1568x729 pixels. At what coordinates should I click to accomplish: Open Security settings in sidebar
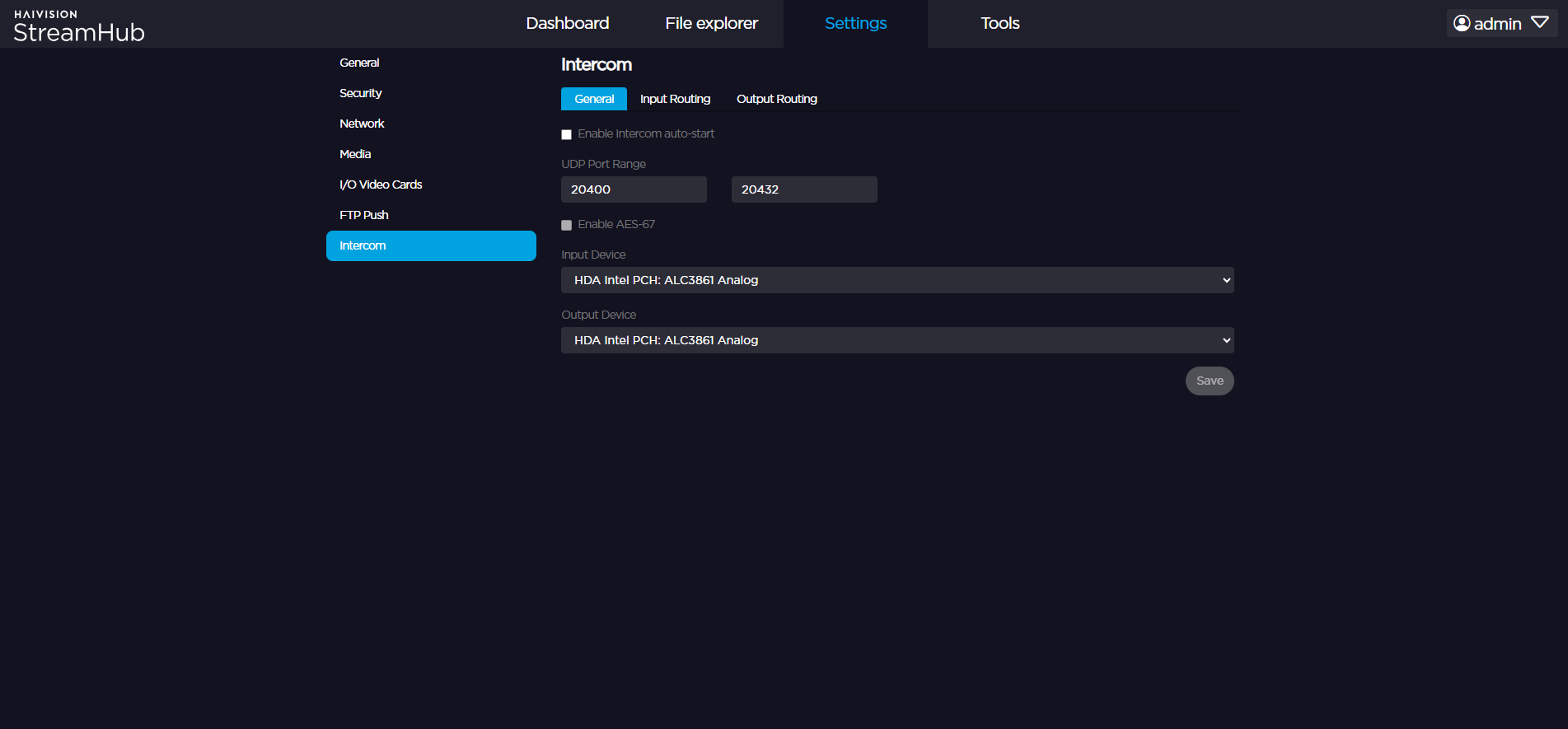(x=361, y=93)
